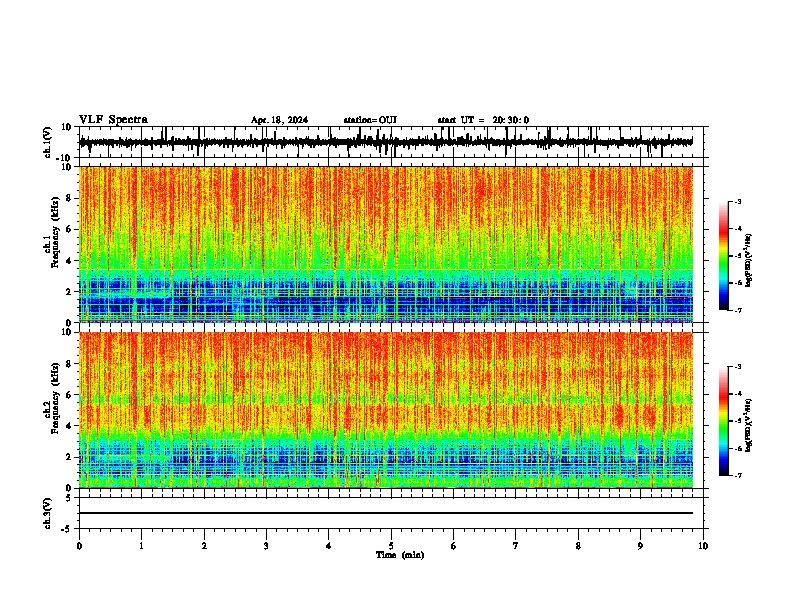Click the "VLF Spectra" title text
The width and height of the screenshot is (792, 612).
pyautogui.click(x=113, y=120)
